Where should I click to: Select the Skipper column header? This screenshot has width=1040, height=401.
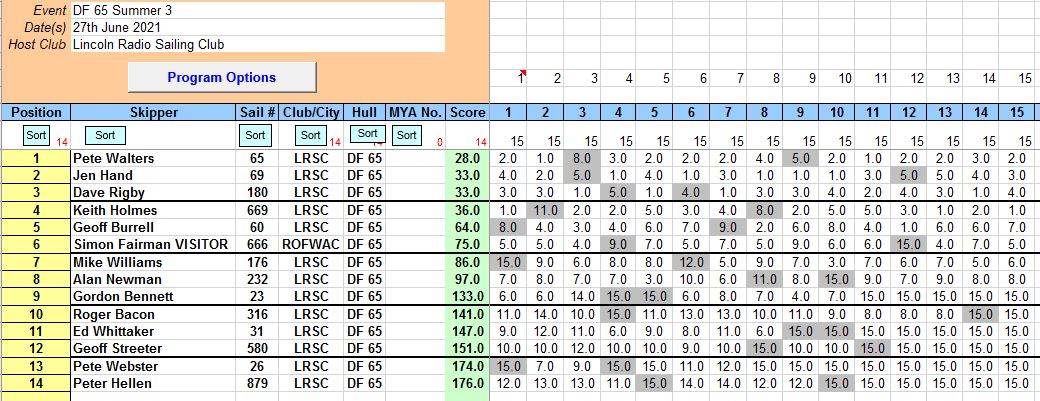point(153,112)
